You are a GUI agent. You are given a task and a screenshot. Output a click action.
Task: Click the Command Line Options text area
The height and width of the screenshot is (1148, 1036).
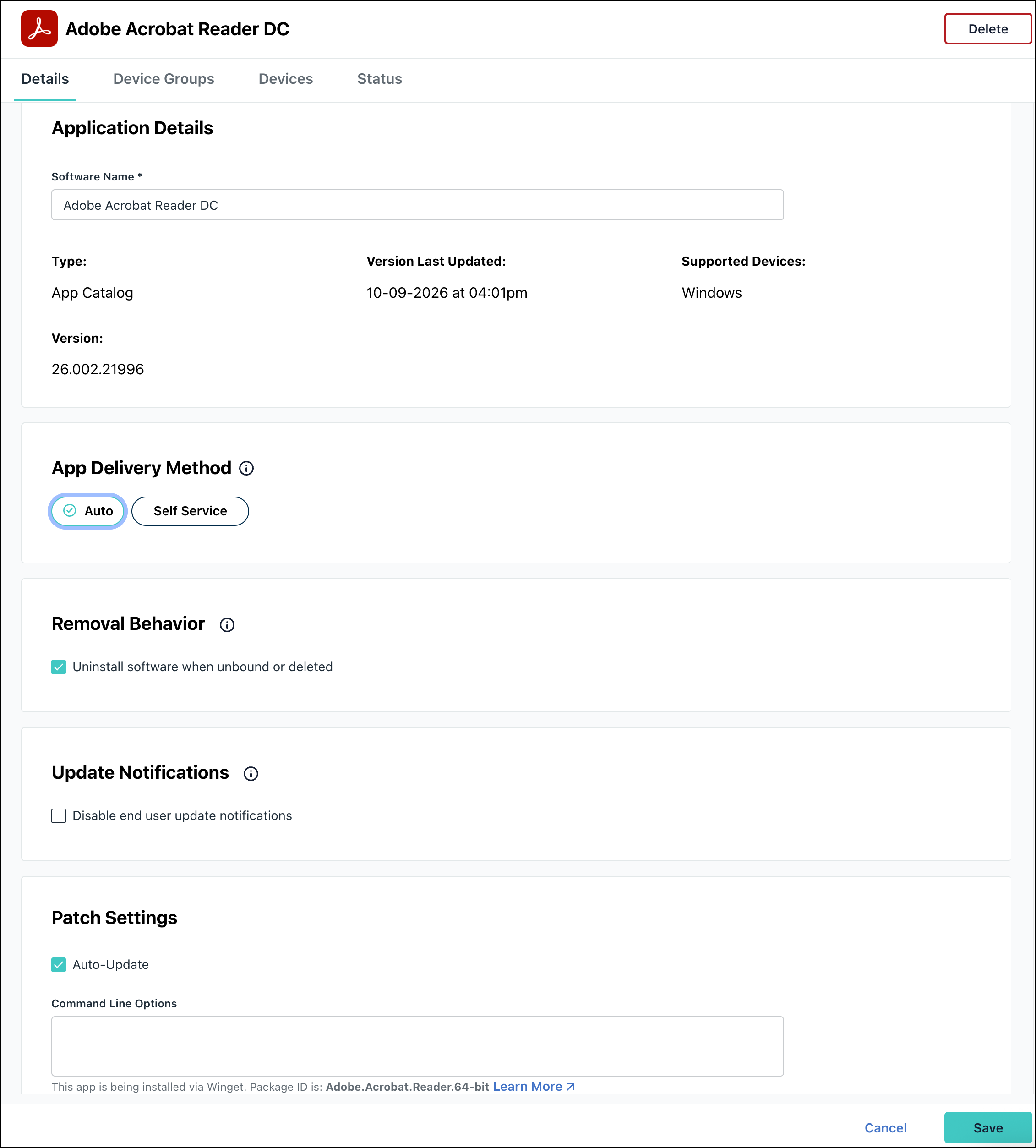click(x=417, y=1045)
